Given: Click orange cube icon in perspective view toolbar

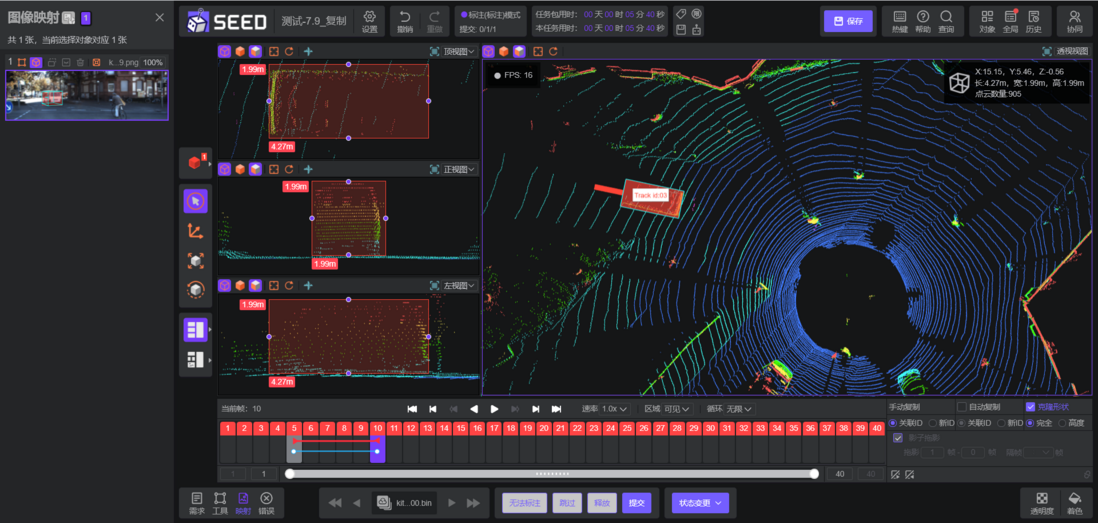Looking at the screenshot, I should (x=503, y=51).
